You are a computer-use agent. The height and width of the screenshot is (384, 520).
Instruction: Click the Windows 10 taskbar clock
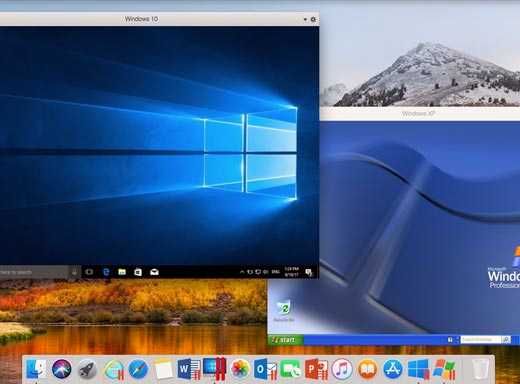pos(292,272)
